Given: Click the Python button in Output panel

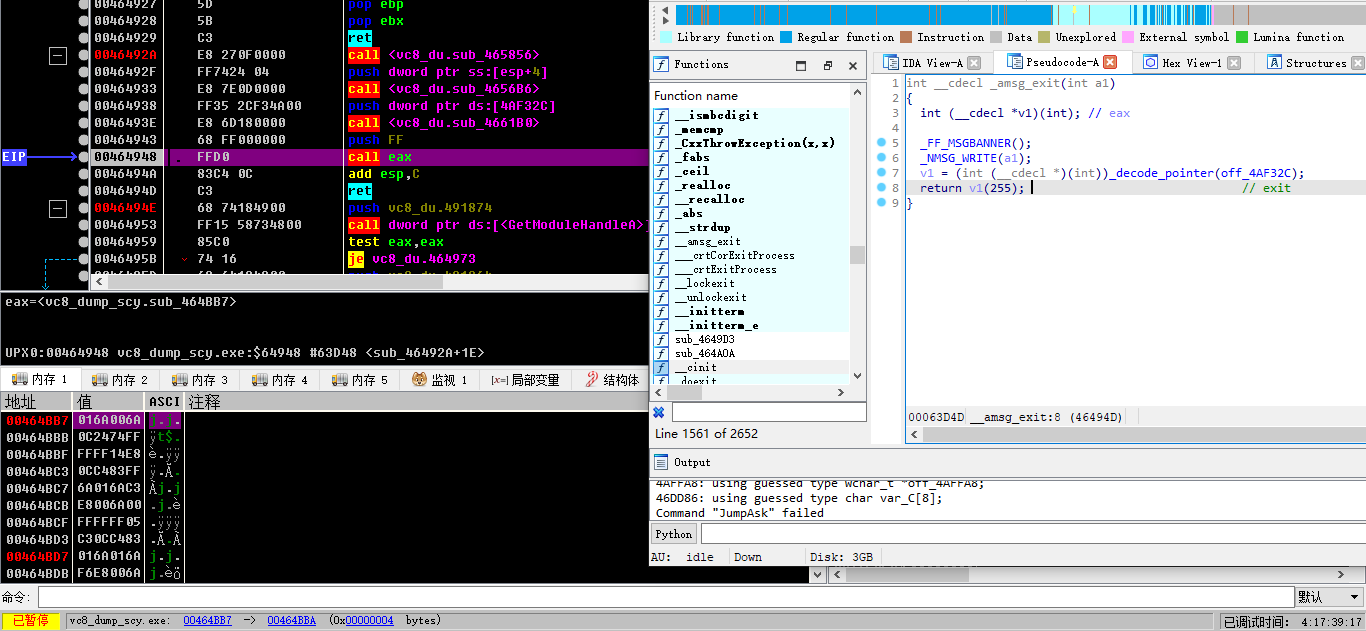Looking at the screenshot, I should 673,534.
